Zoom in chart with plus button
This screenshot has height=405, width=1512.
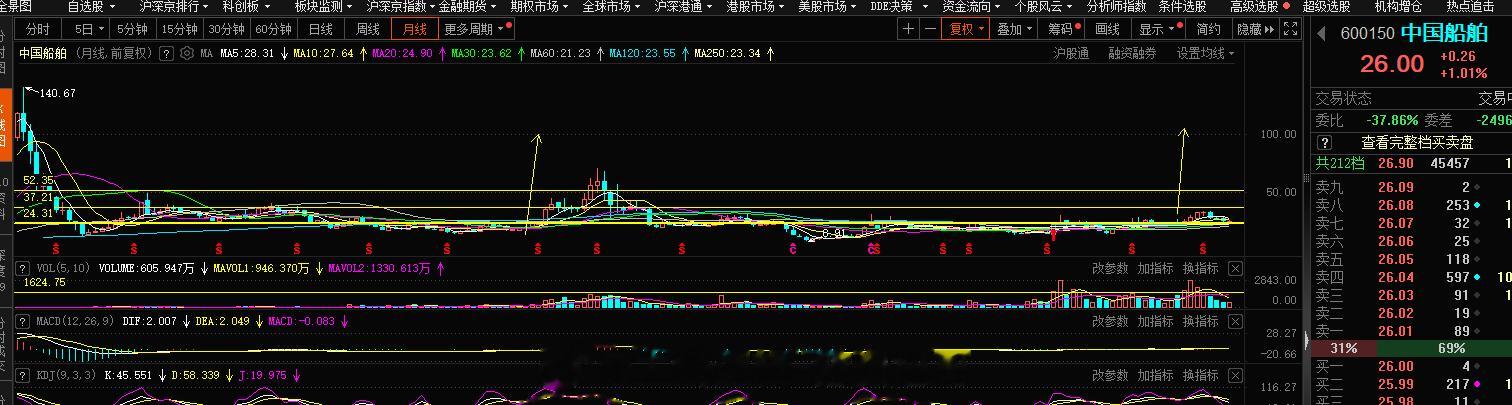pos(908,29)
